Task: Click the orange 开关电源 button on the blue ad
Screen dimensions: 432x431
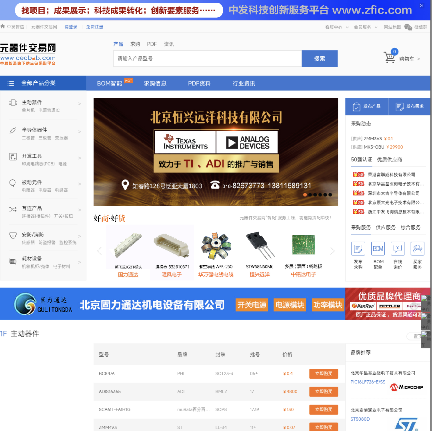Action: 252,305
